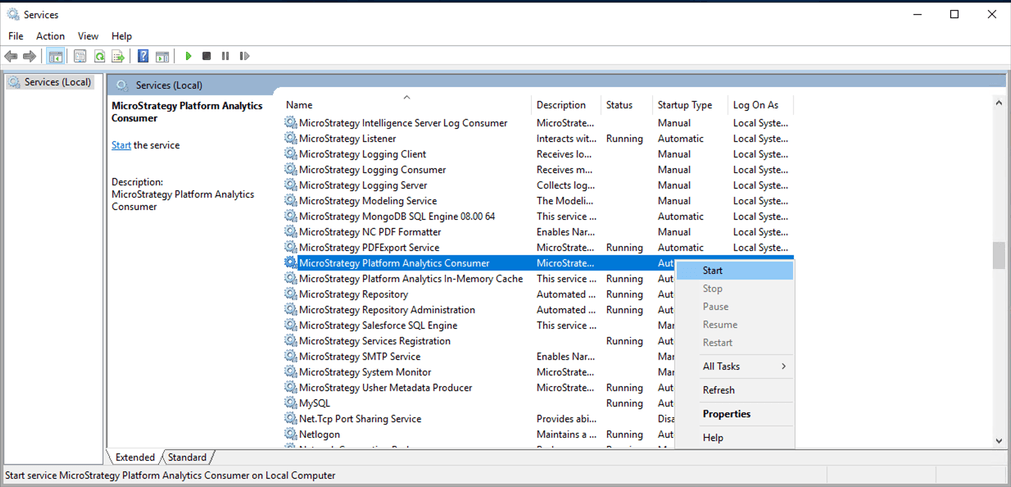Choose Start in the context menu
Image resolution: width=1011 pixels, height=487 pixels.
click(734, 271)
